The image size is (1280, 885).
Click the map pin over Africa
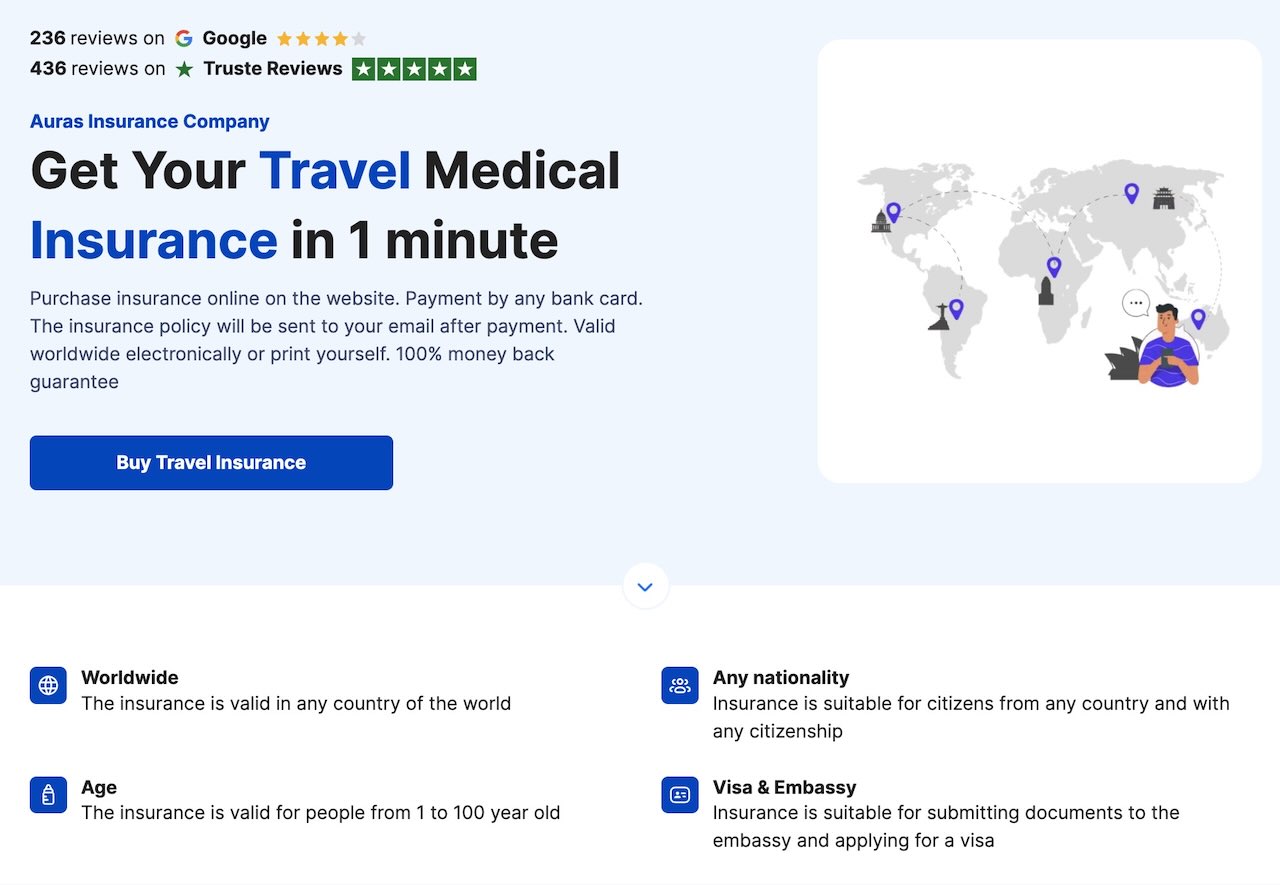[x=1053, y=267]
